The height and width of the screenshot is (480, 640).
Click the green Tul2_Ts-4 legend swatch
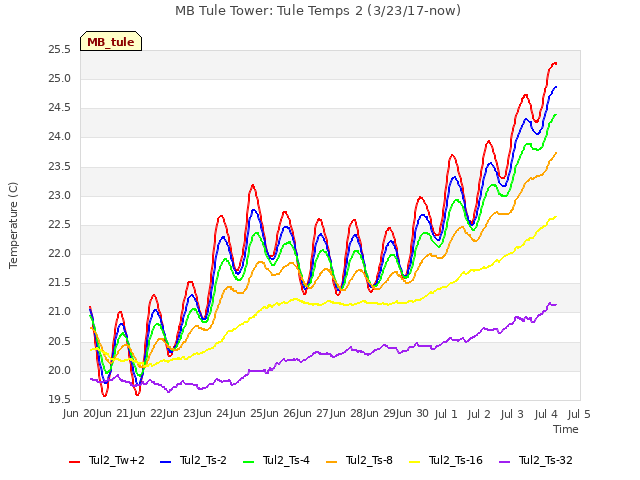tap(248, 462)
